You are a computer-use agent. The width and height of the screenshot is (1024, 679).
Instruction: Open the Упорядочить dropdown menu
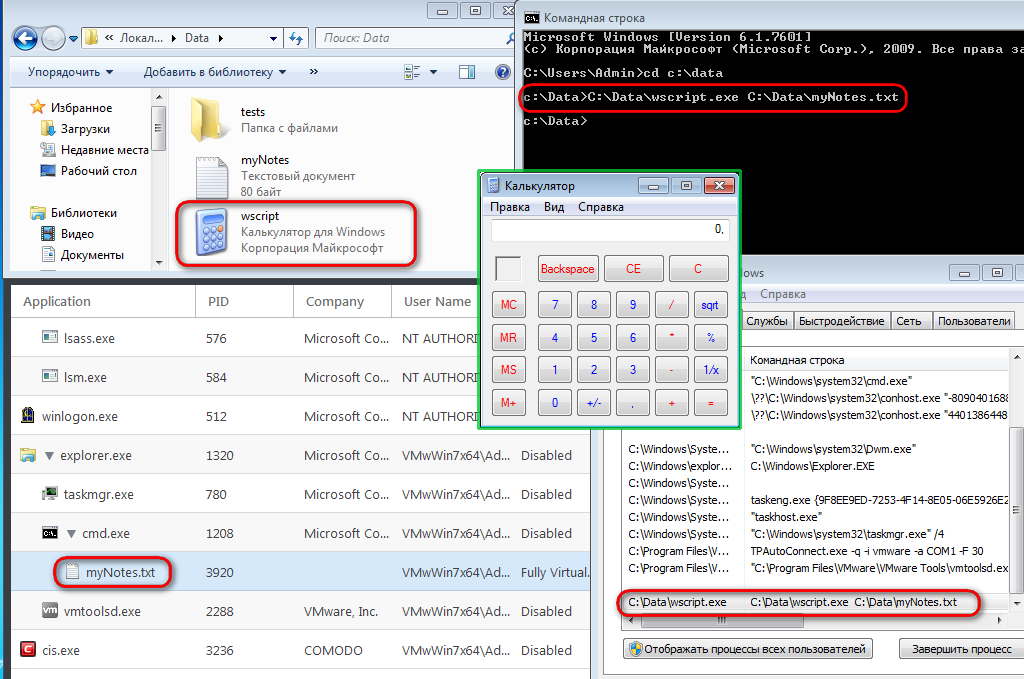click(71, 72)
